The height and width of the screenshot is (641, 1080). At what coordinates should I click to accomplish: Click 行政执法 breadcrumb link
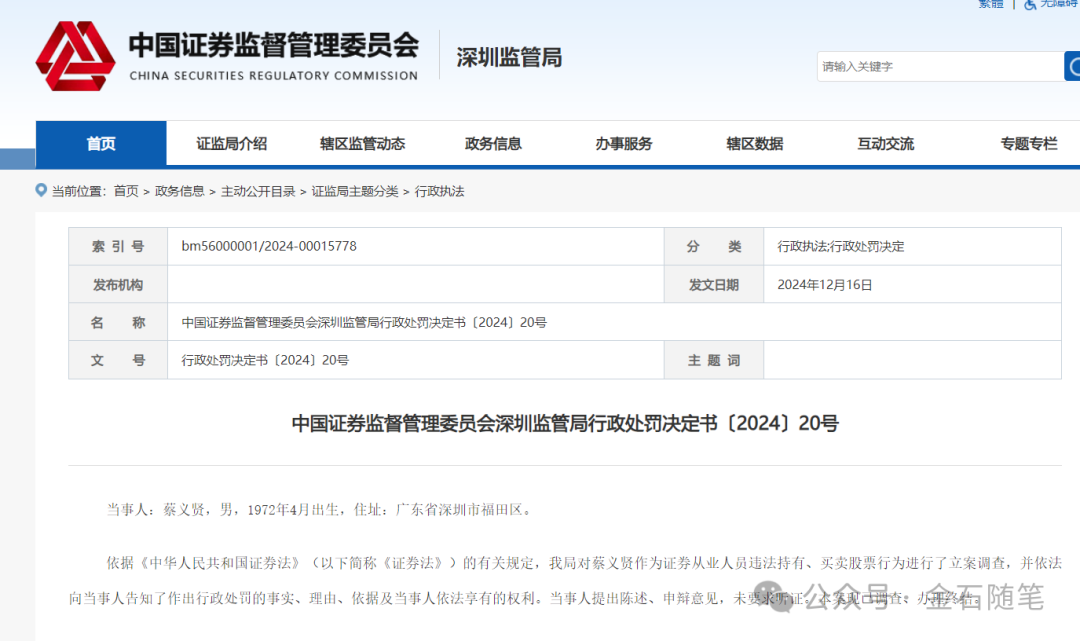pos(440,191)
